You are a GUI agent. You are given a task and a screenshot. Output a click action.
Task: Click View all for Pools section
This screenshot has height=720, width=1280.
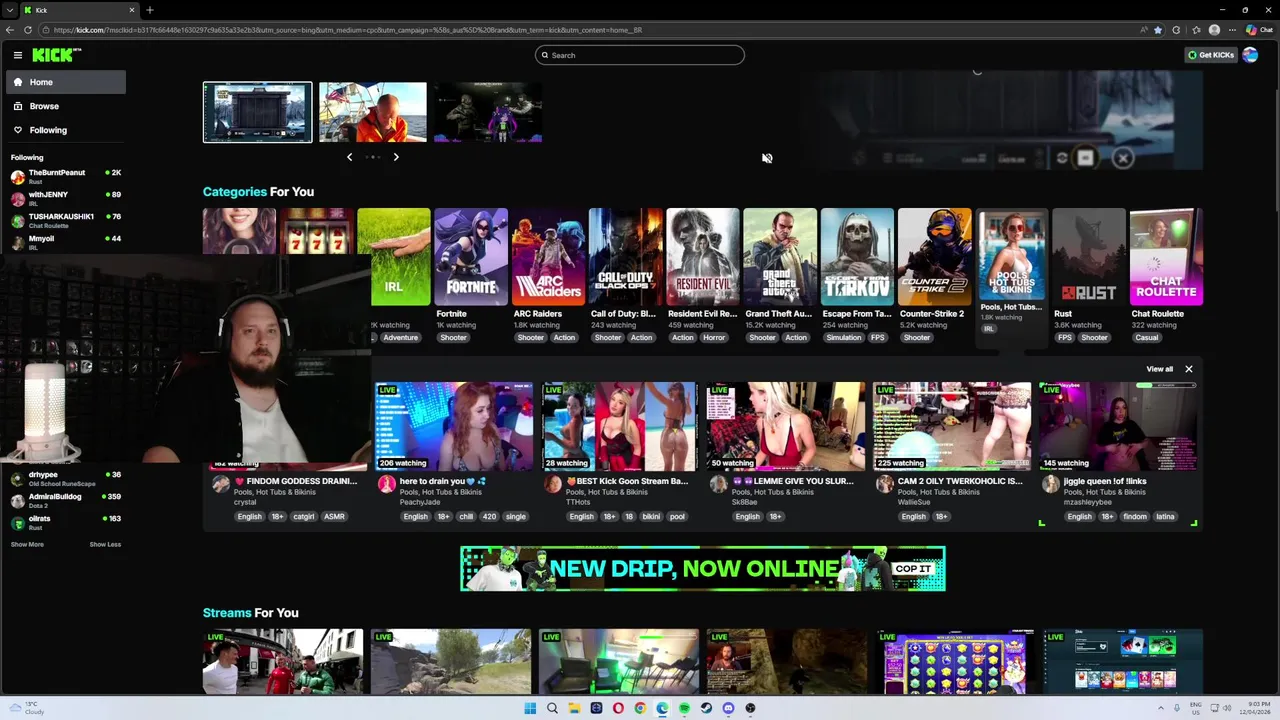point(1159,369)
